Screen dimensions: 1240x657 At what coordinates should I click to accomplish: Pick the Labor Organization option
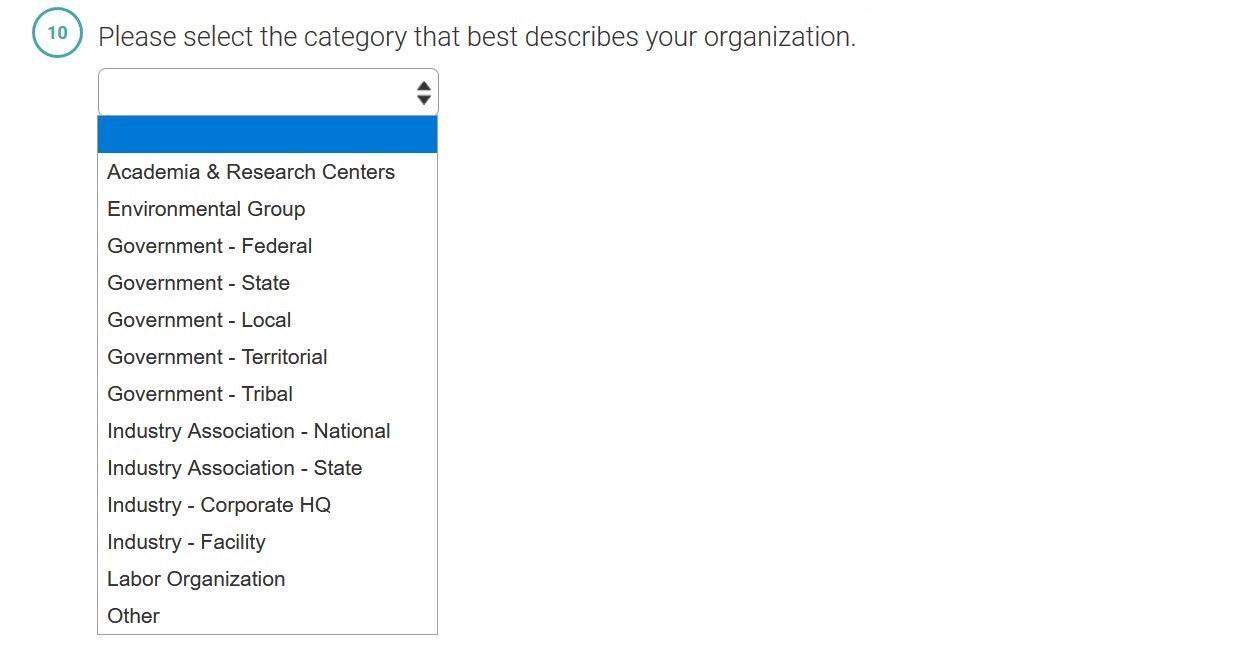point(196,579)
